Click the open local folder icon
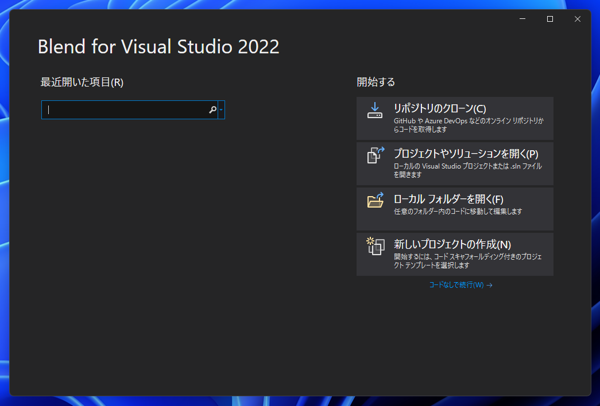 pyautogui.click(x=375, y=201)
